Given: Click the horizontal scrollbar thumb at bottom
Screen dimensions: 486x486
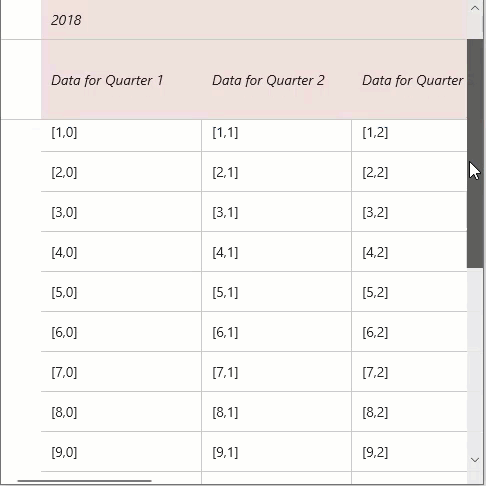Looking at the screenshot, I should click(x=84, y=481).
